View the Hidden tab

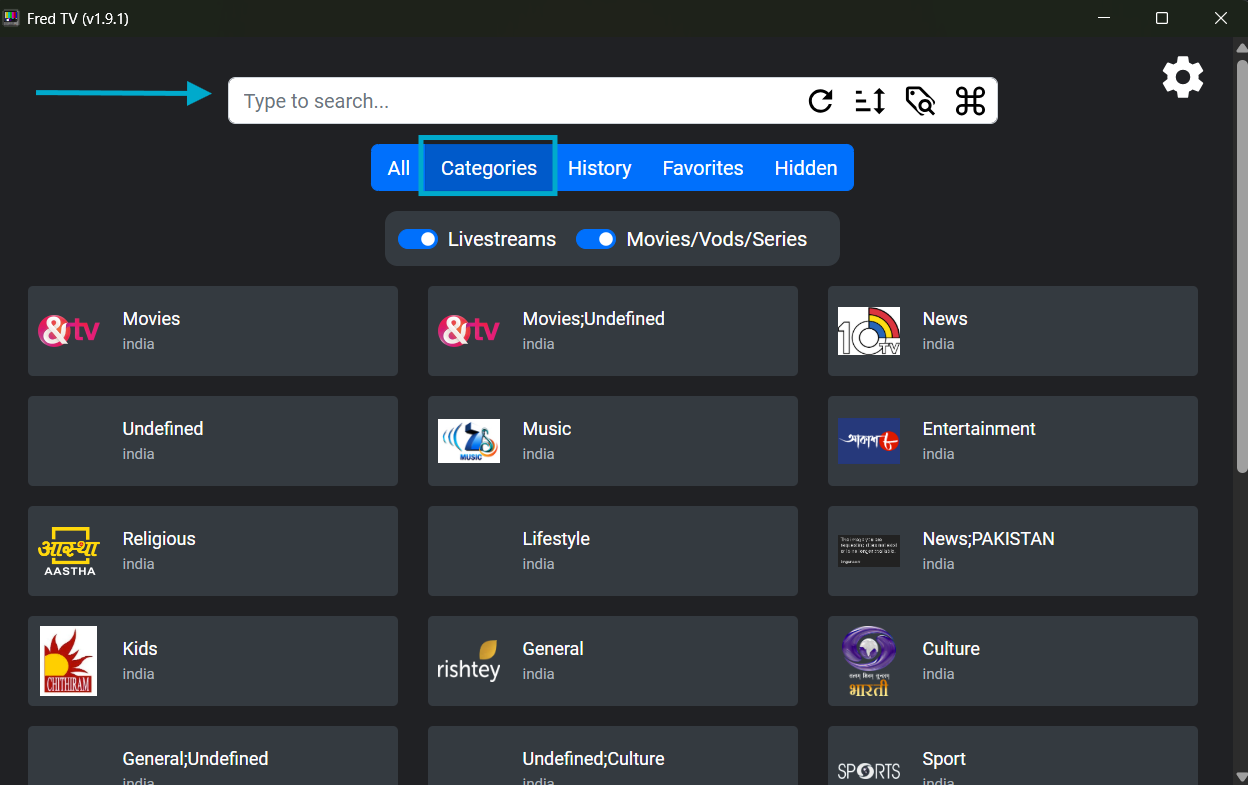806,168
